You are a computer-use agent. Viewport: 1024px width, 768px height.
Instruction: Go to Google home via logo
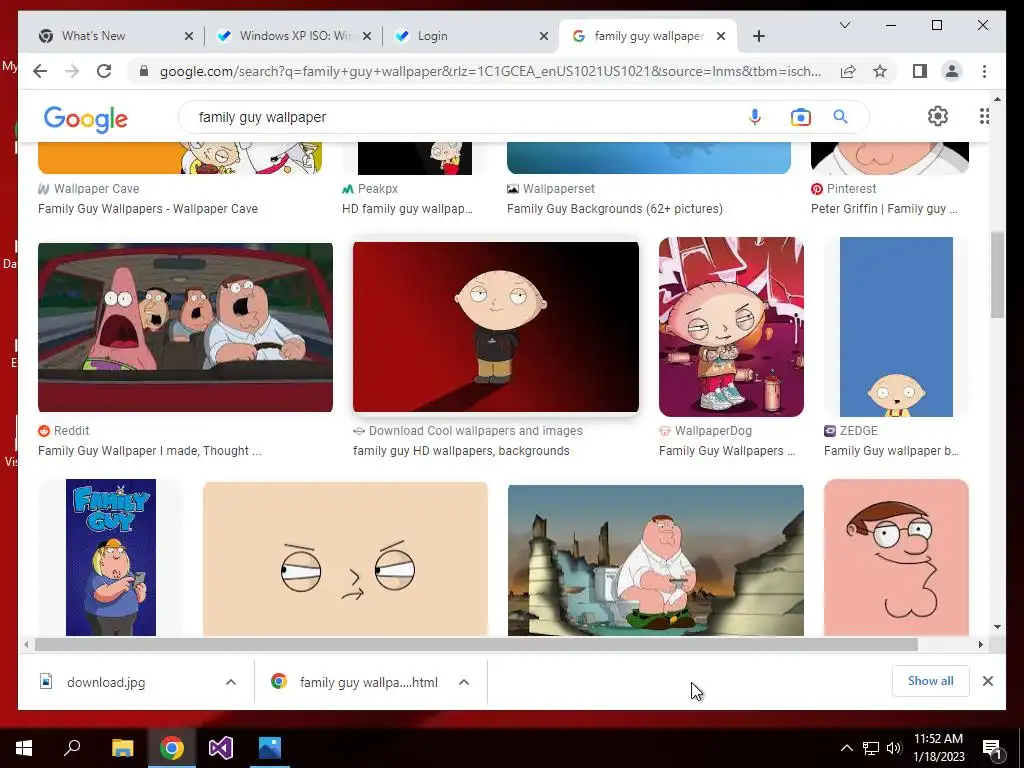tap(86, 118)
